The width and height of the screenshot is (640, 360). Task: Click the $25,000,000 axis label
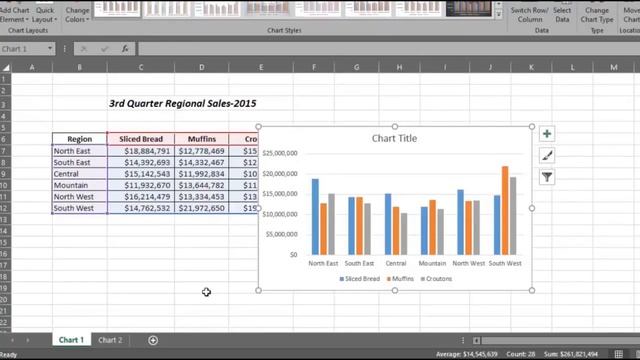tap(280, 153)
